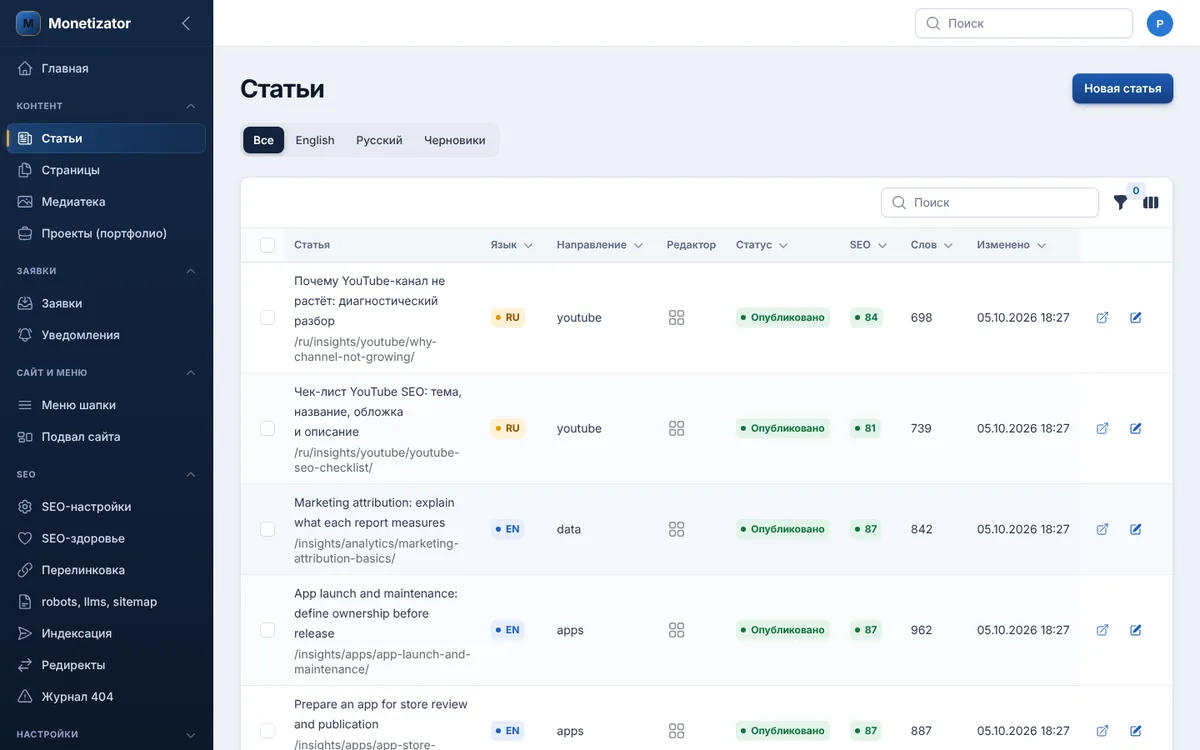The width and height of the screenshot is (1200, 750).
Task: Open SEO-здоровье
Action: click(106, 538)
